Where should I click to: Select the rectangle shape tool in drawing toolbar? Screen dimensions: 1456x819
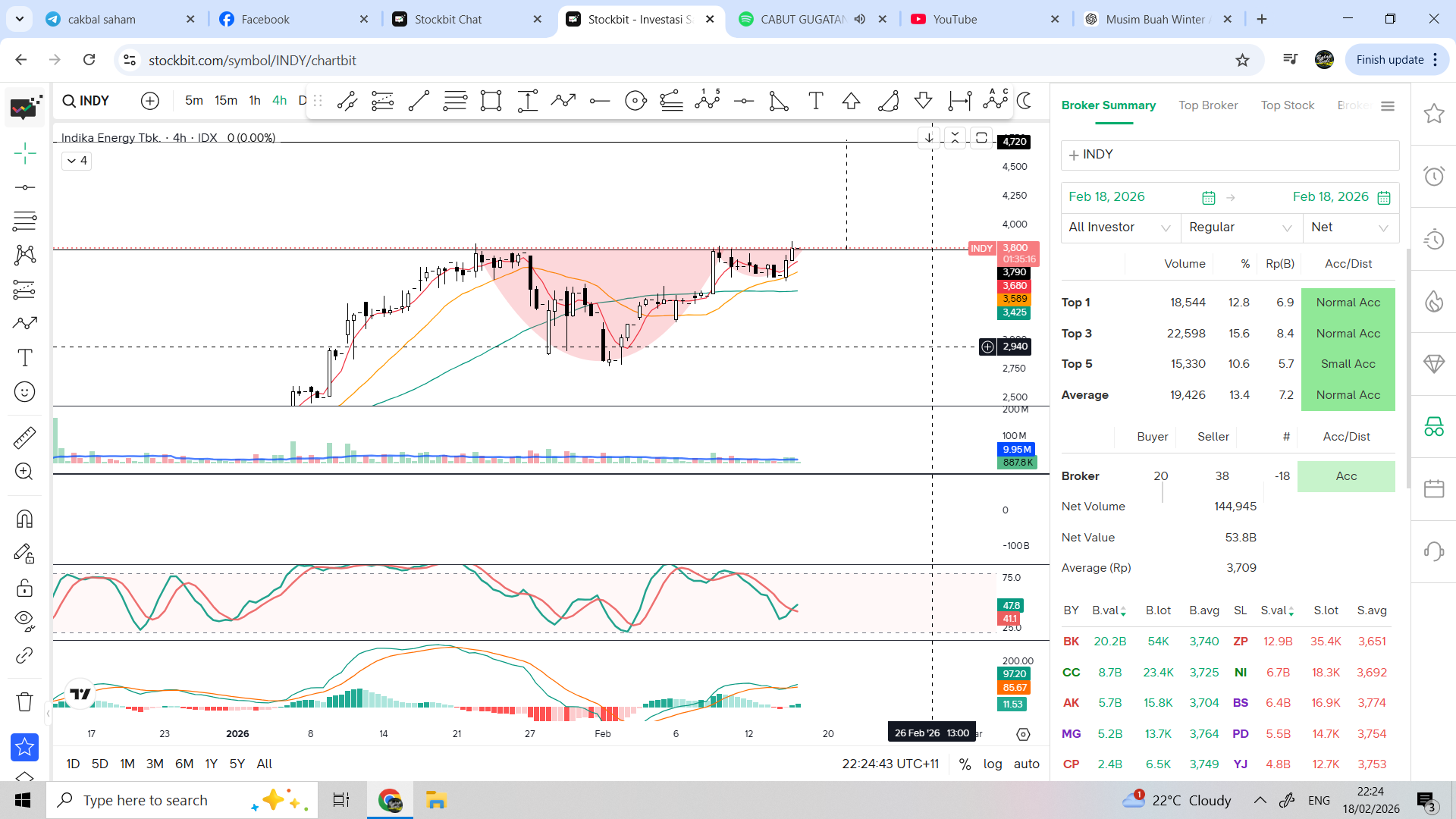click(491, 101)
